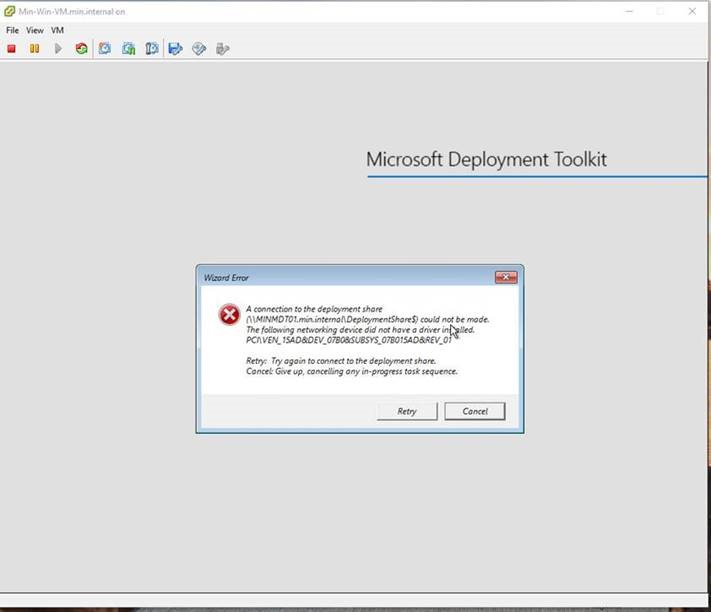Click the red error icon in dialog
The image size is (711, 612).
(x=229, y=315)
